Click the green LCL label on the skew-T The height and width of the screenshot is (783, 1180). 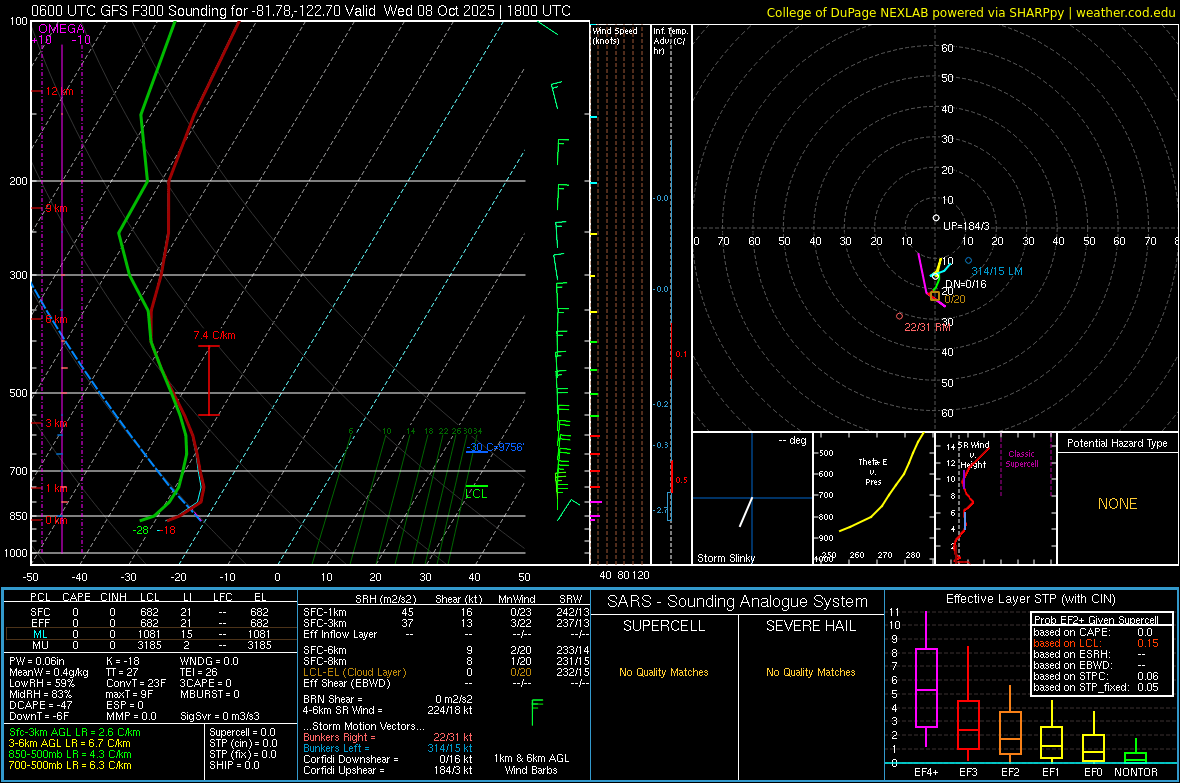476,494
